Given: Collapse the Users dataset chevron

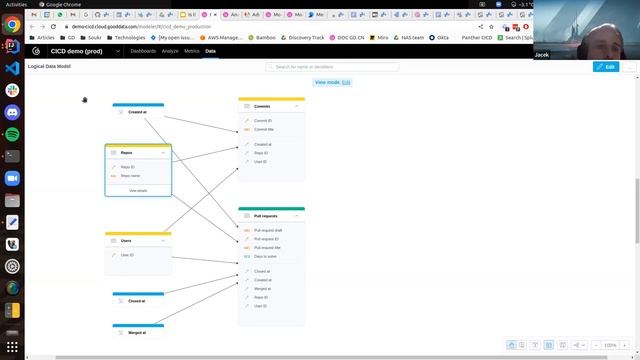Looking at the screenshot, I should [x=163, y=241].
